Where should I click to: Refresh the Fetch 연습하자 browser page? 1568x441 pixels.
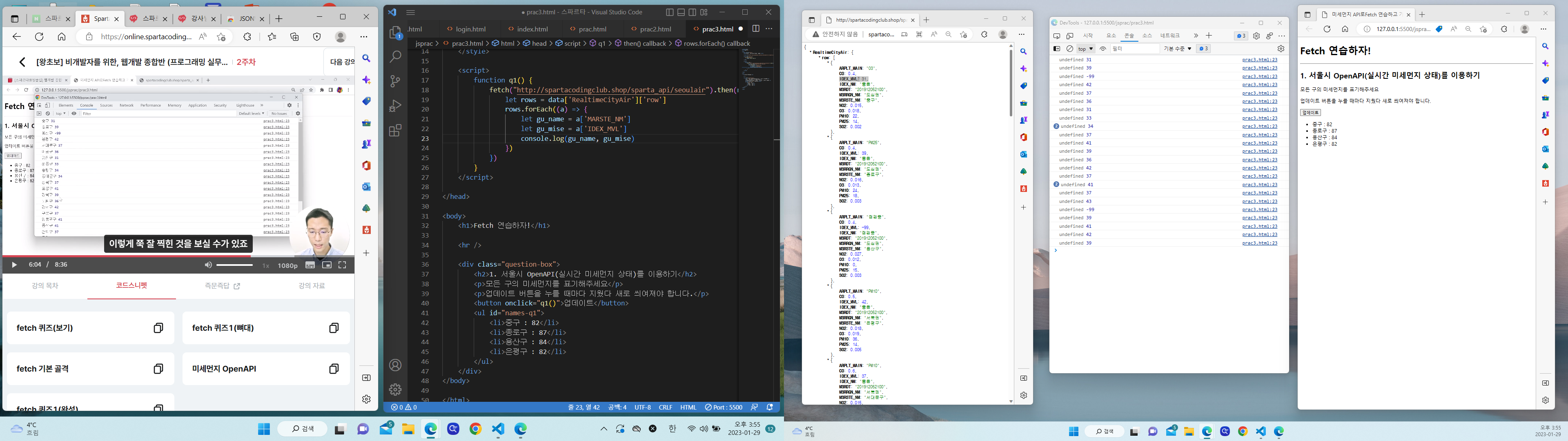click(1327, 29)
